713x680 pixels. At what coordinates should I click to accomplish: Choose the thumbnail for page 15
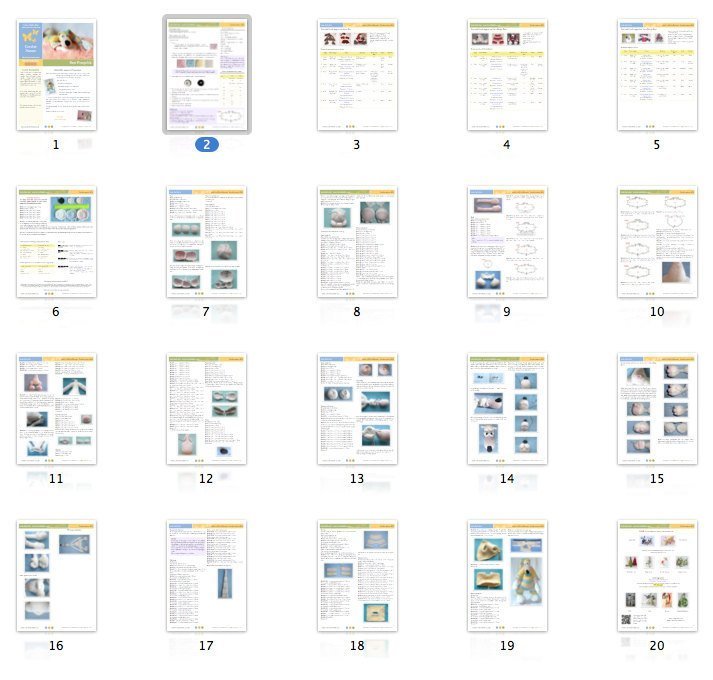click(657, 409)
